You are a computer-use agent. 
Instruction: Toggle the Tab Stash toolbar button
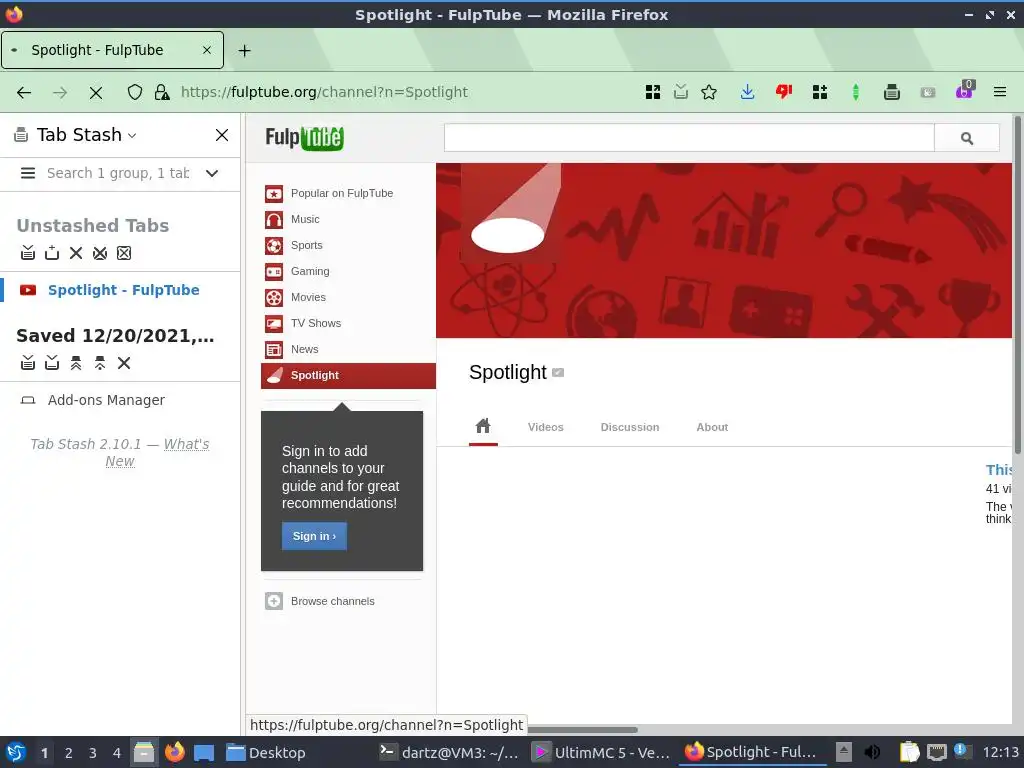tap(891, 92)
